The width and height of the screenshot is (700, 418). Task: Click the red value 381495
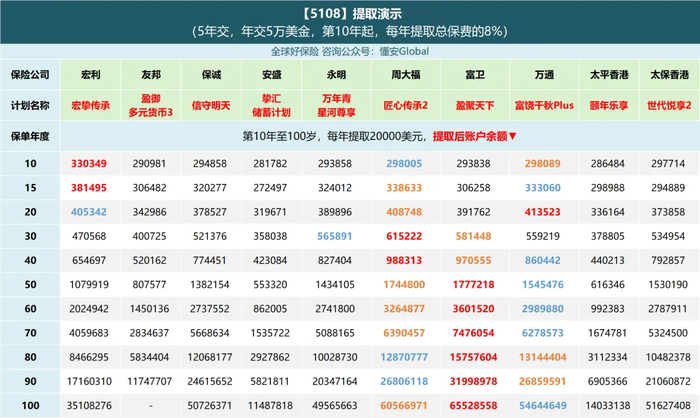pos(89,188)
